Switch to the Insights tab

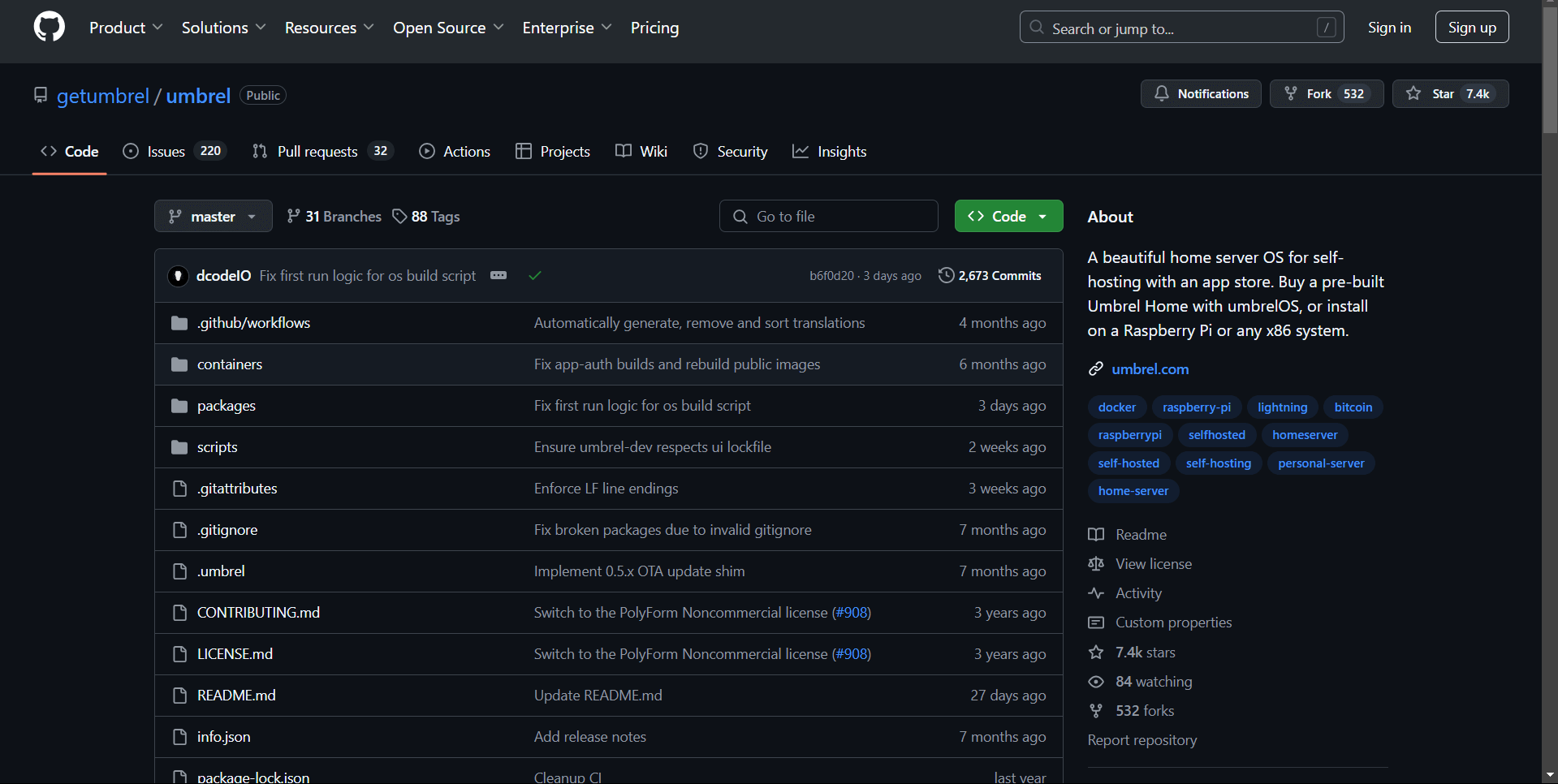(x=830, y=152)
